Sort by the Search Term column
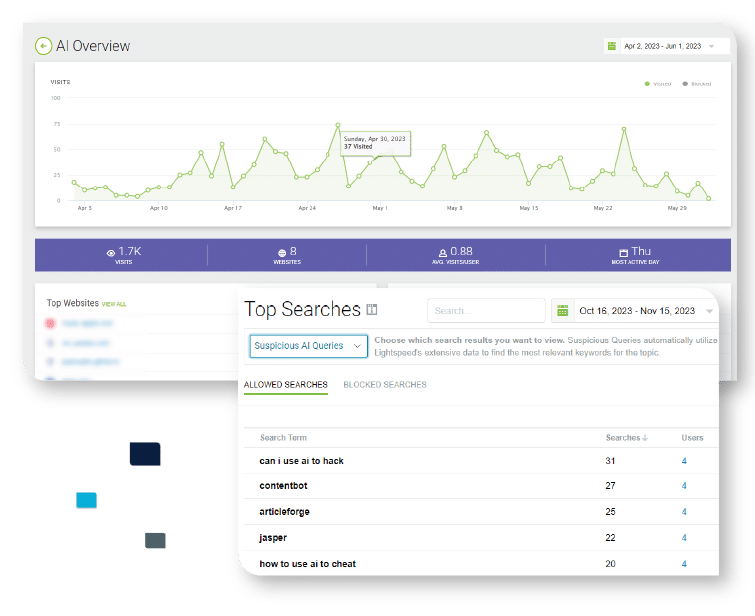The image size is (755, 616). 283,438
